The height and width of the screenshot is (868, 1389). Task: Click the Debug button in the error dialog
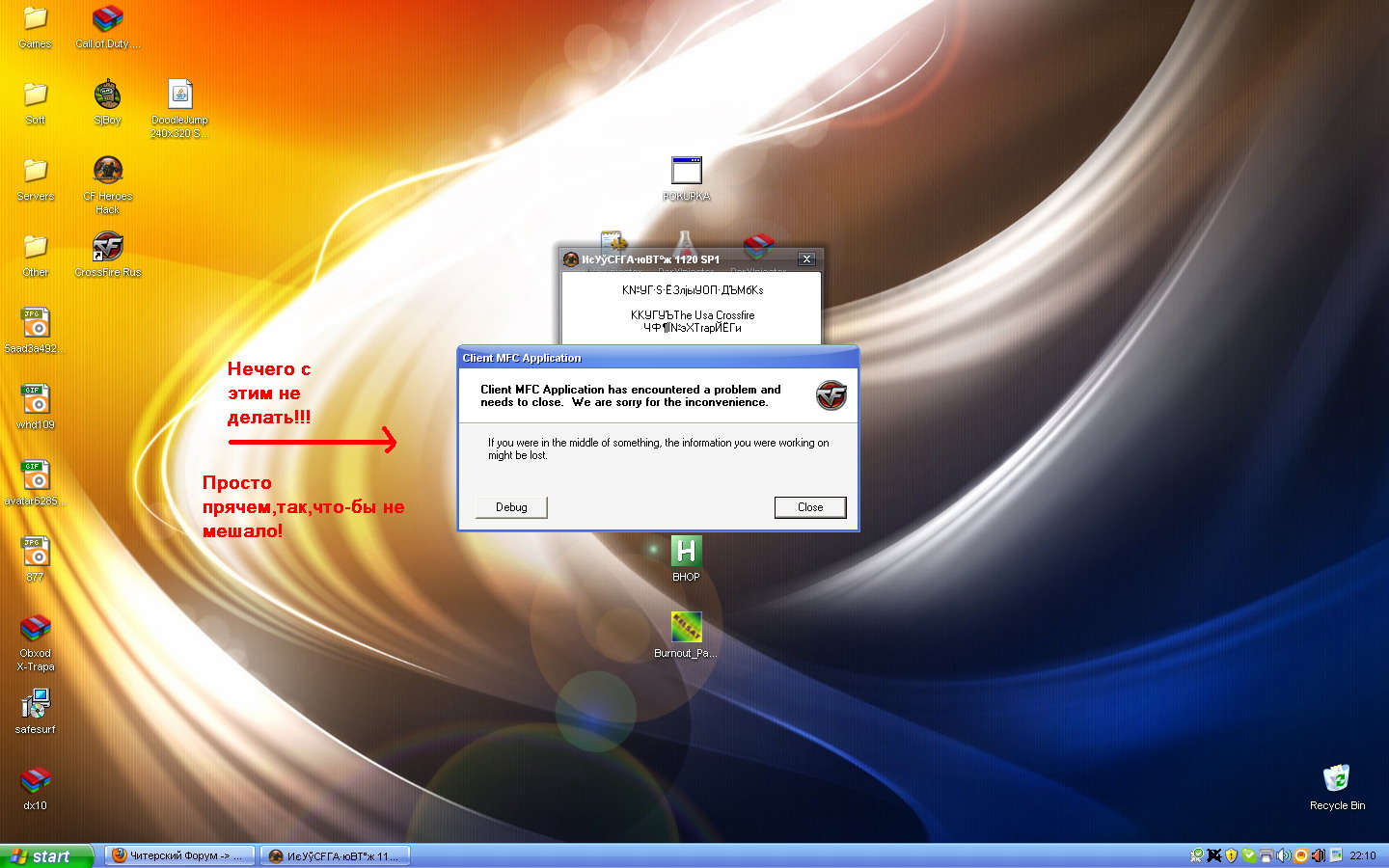511,507
